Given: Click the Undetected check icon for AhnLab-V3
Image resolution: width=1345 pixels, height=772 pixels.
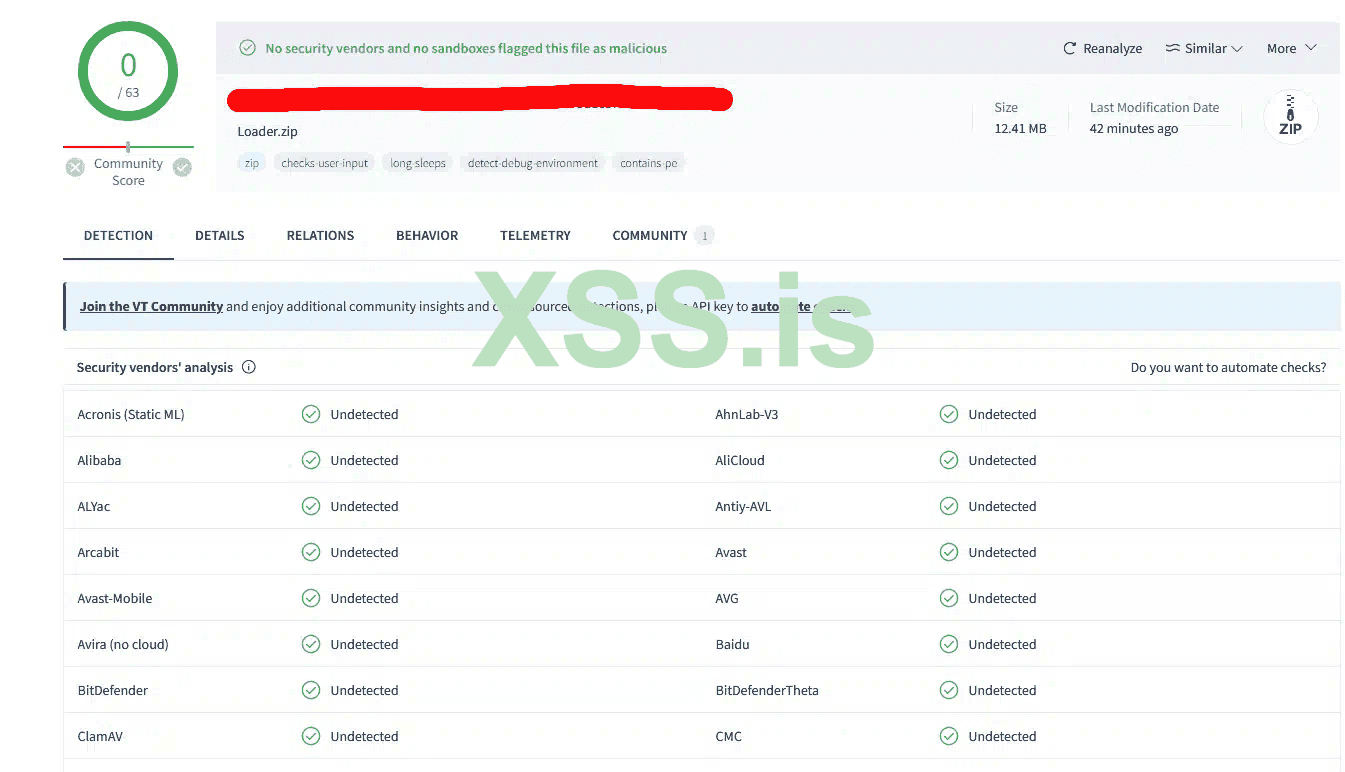Looking at the screenshot, I should [x=949, y=414].
